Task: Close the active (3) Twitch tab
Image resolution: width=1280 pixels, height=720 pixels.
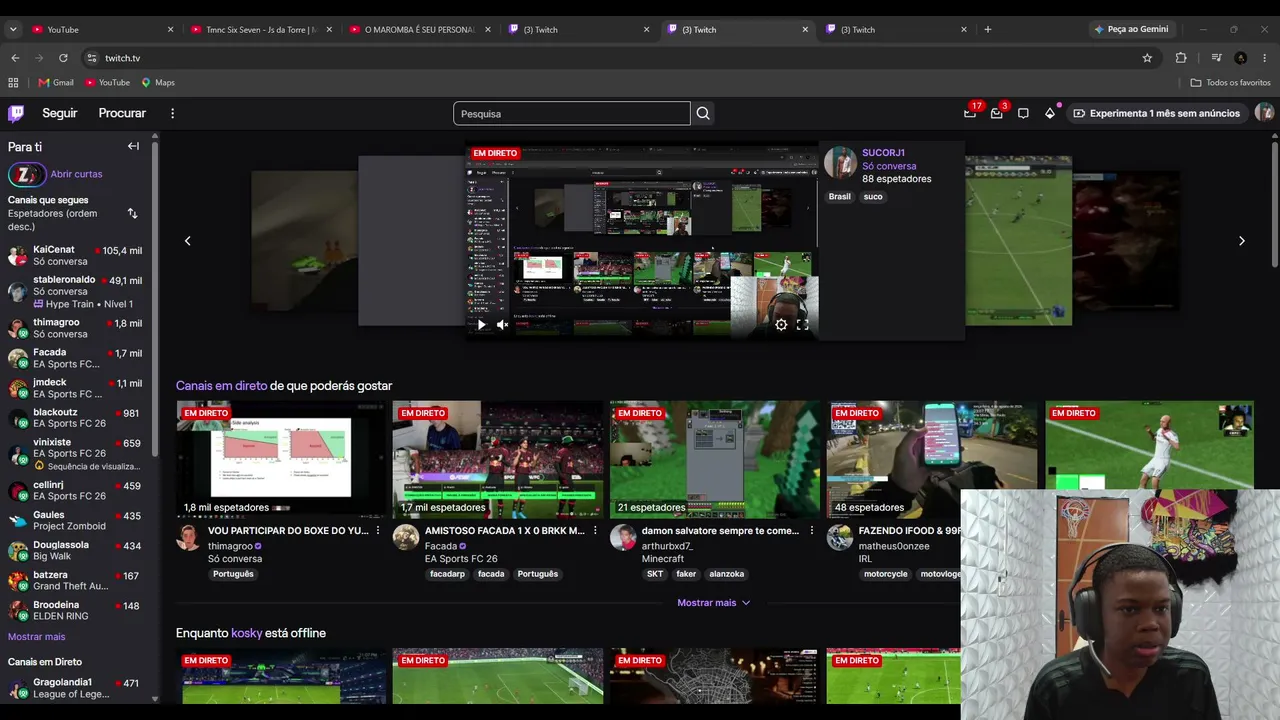Action: click(x=805, y=30)
